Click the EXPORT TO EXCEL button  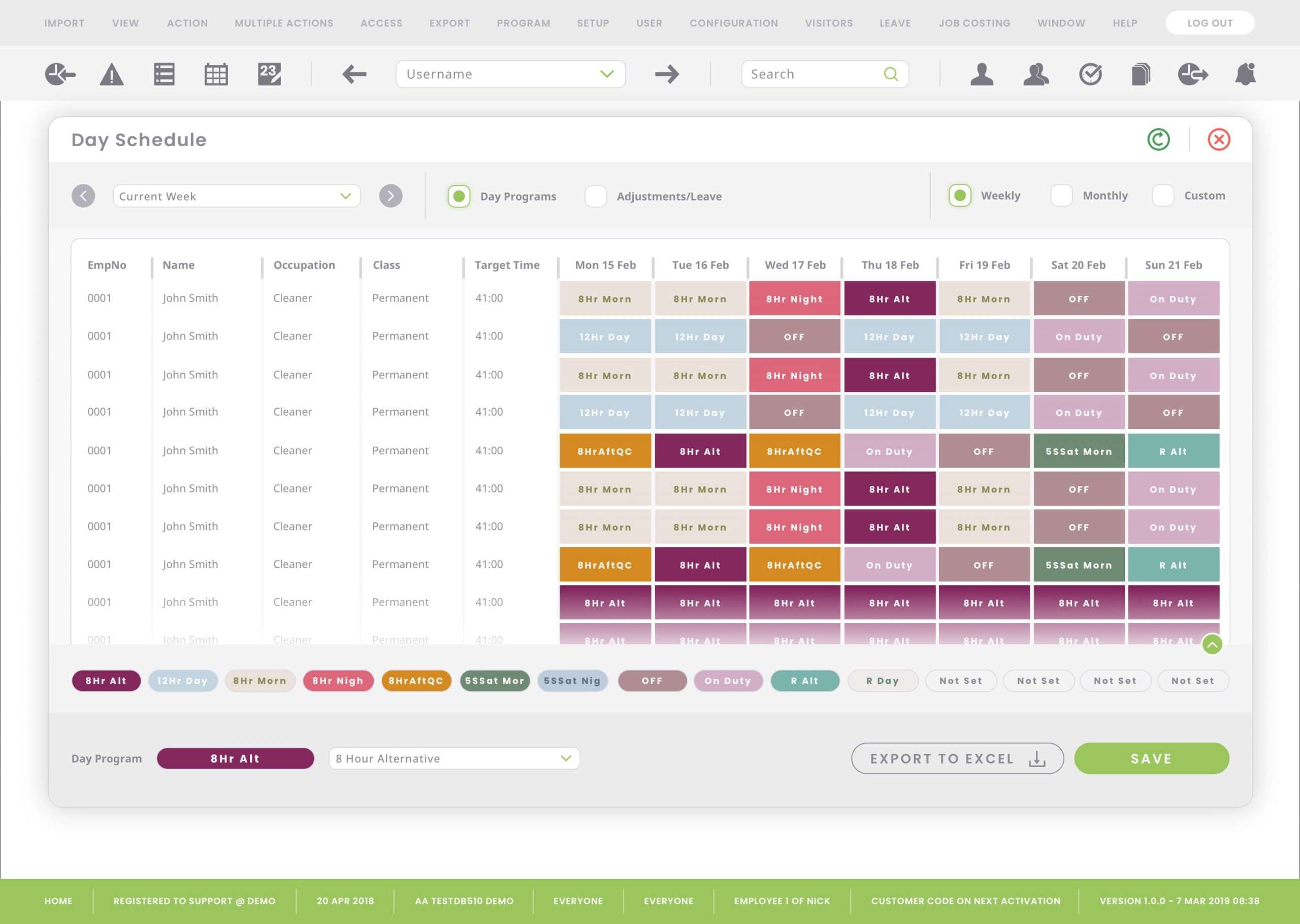point(957,758)
